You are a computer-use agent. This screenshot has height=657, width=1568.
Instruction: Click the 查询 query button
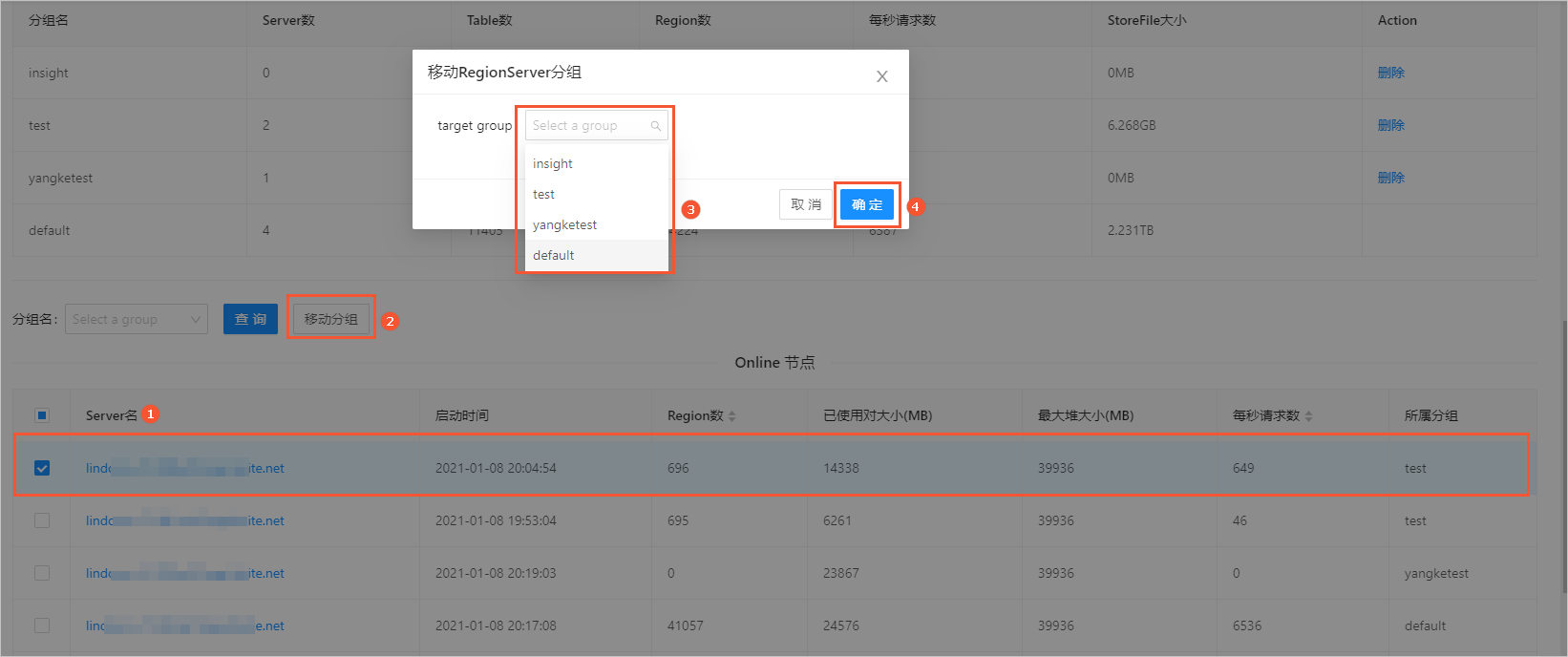click(250, 319)
